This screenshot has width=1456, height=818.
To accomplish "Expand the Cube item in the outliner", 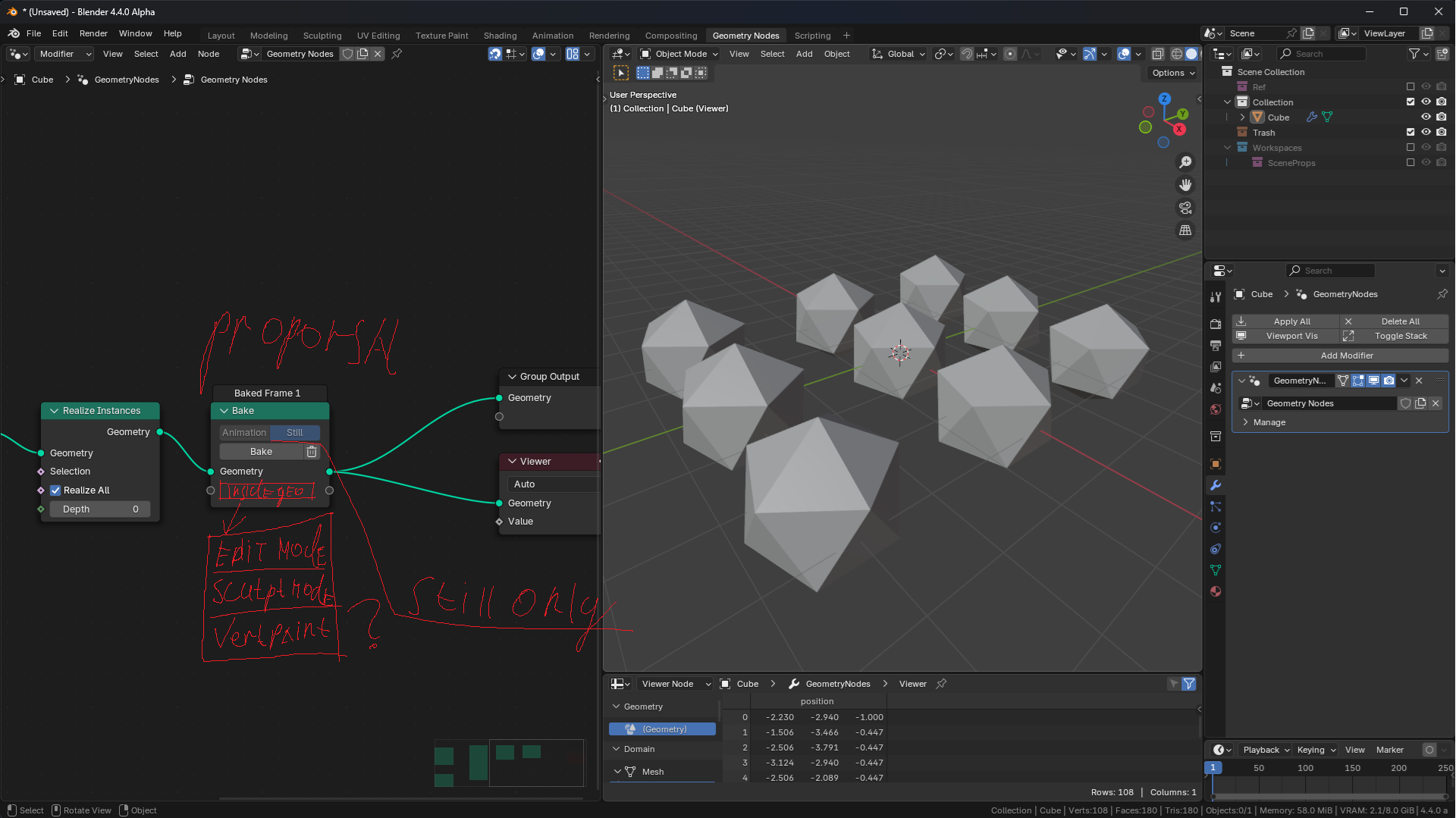I will (x=1242, y=118).
